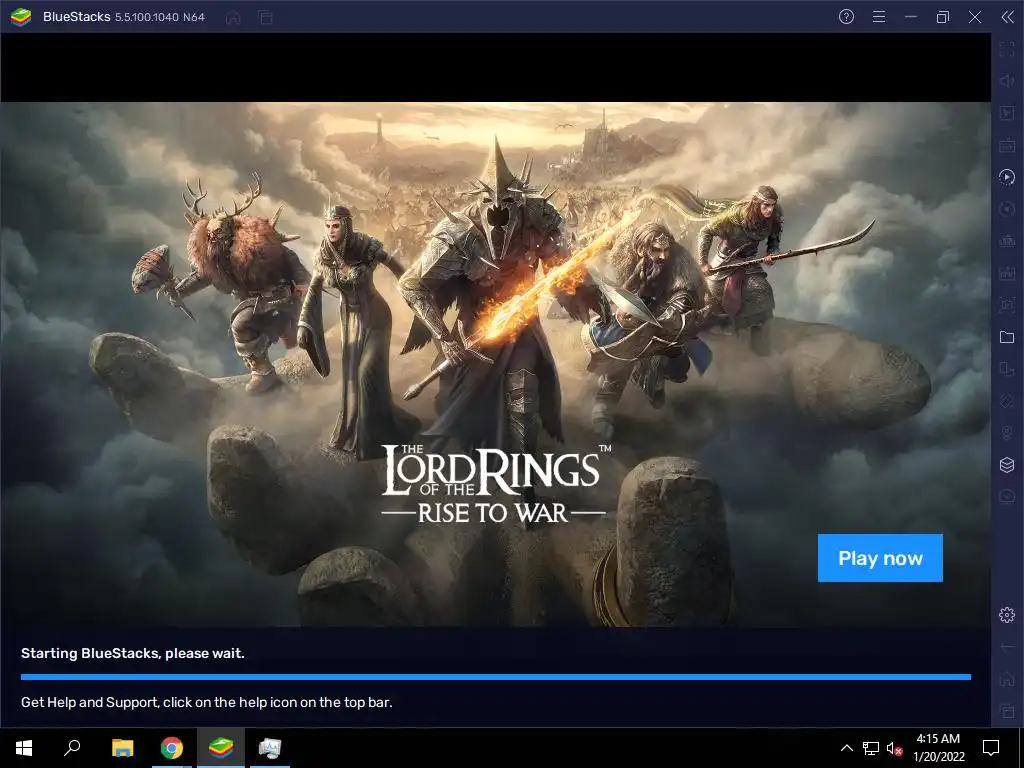Collapse the sidebar with the double chevron
Viewport: 1024px width, 768px height.
coord(1007,17)
